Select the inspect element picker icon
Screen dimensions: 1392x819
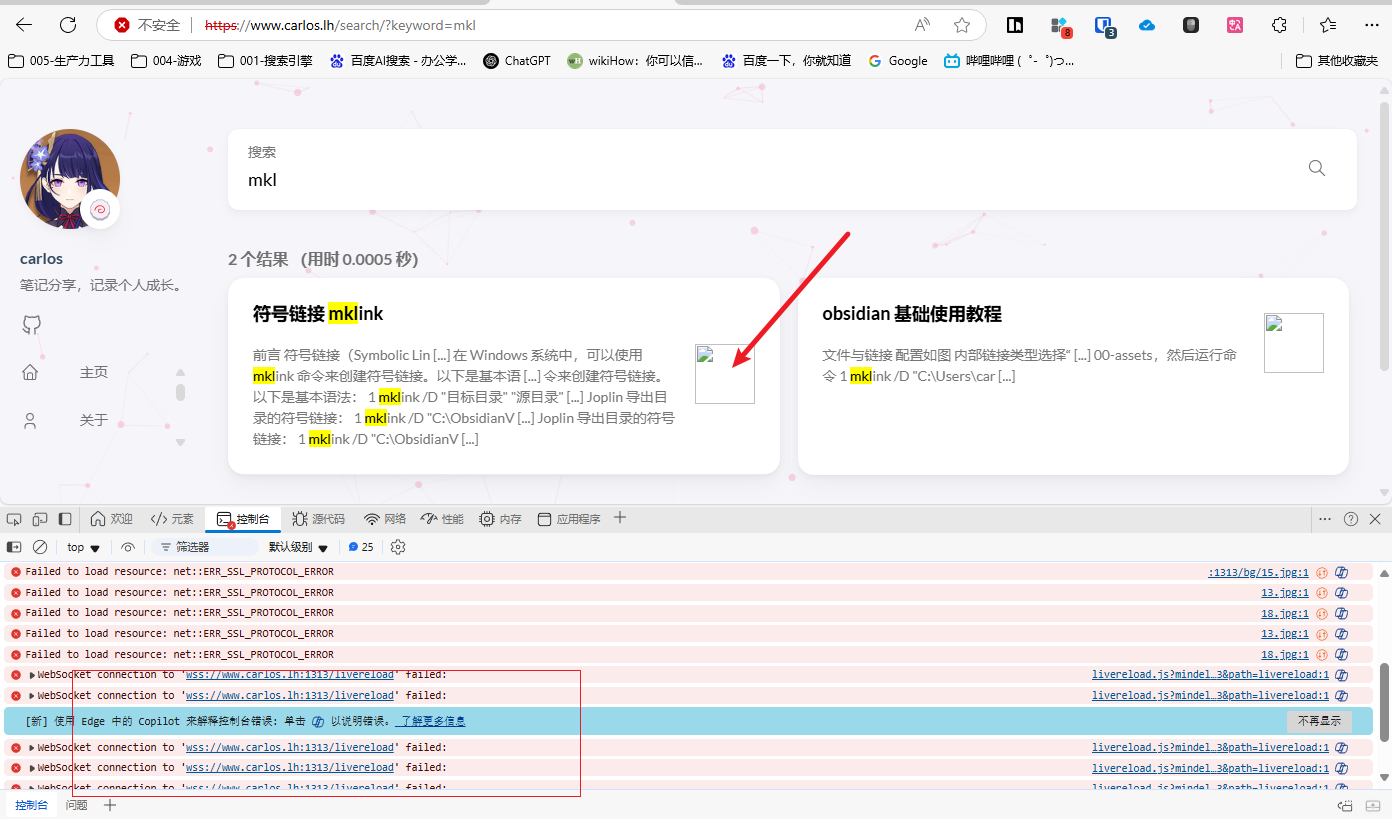point(14,519)
